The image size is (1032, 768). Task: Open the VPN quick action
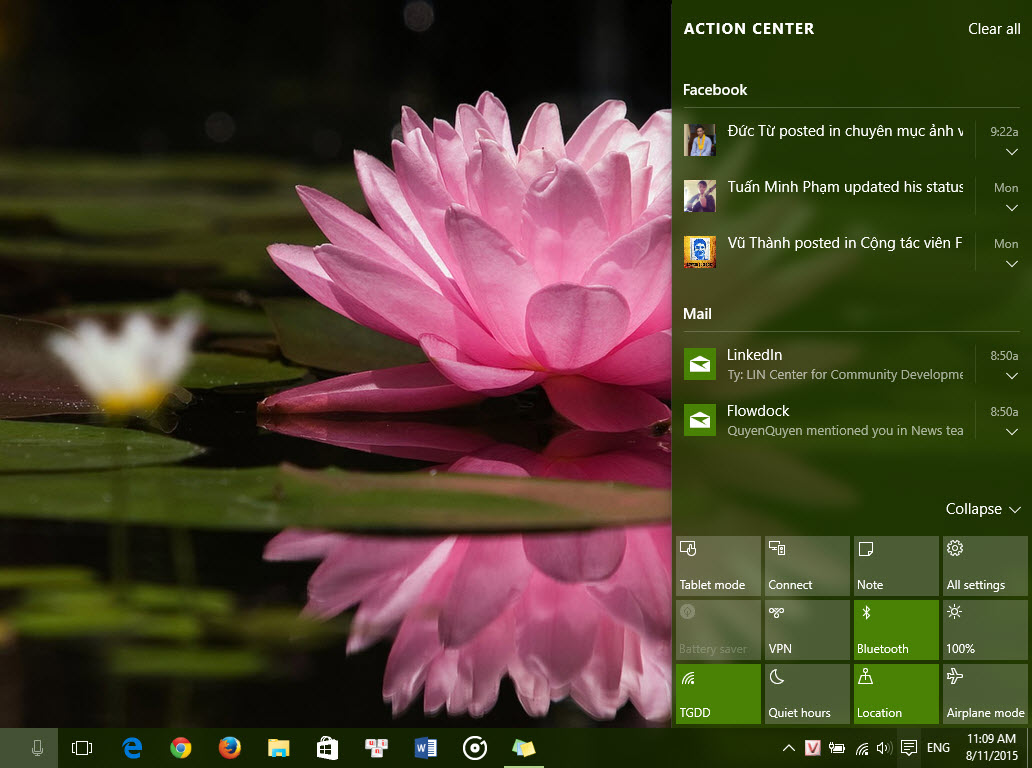click(x=806, y=629)
